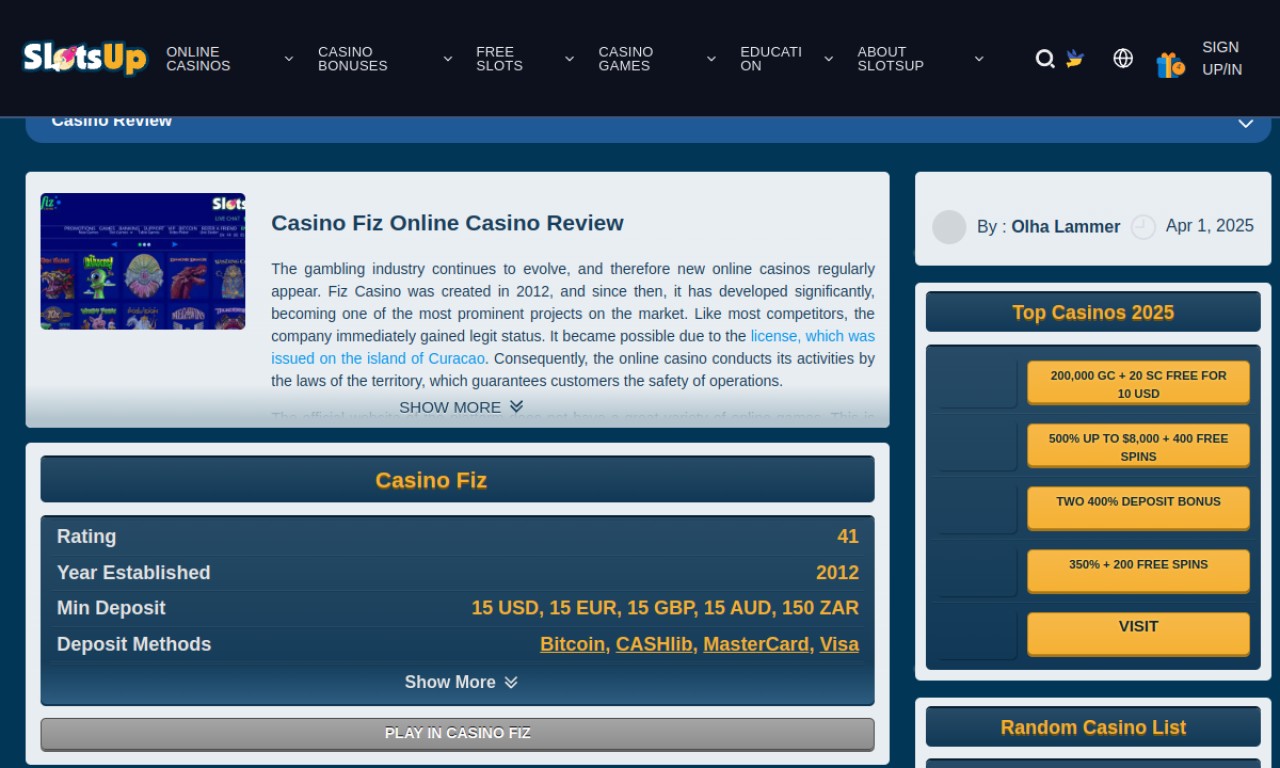Select the Random Casino List heading
Image resolution: width=1280 pixels, height=768 pixels.
pyautogui.click(x=1093, y=727)
